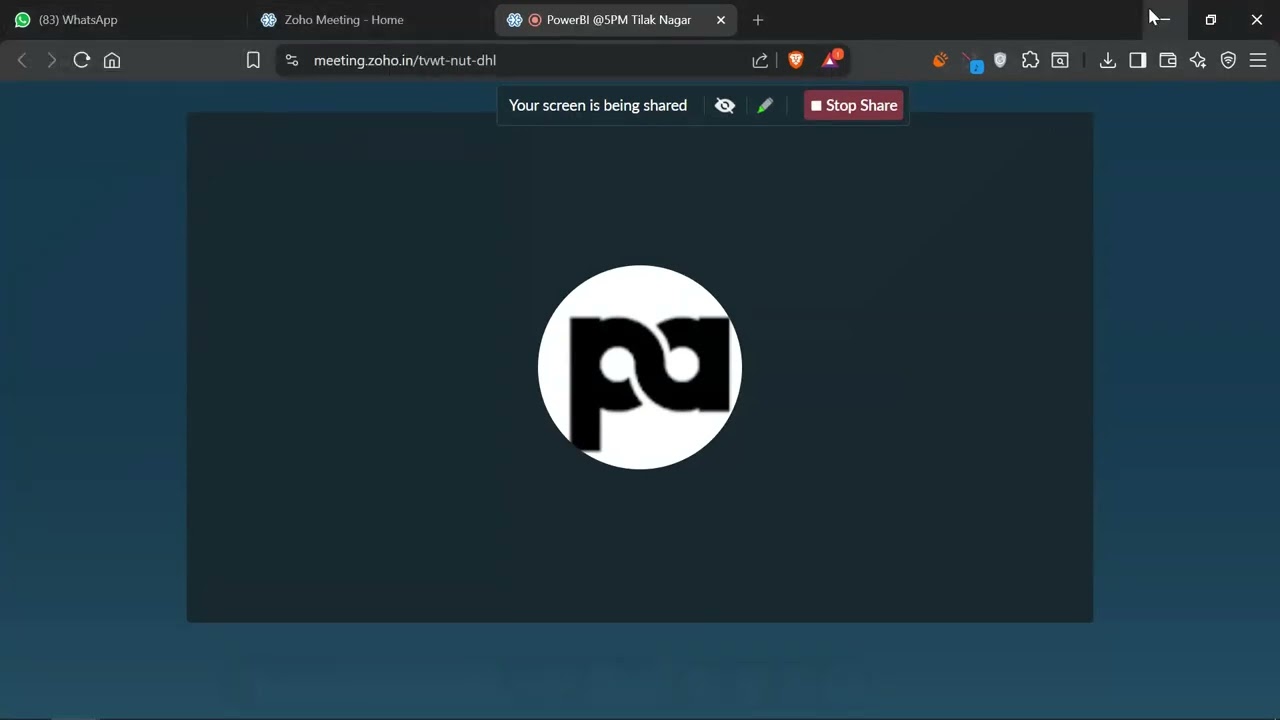
Task: Toggle the hide-preview eye icon
Action: [725, 105]
